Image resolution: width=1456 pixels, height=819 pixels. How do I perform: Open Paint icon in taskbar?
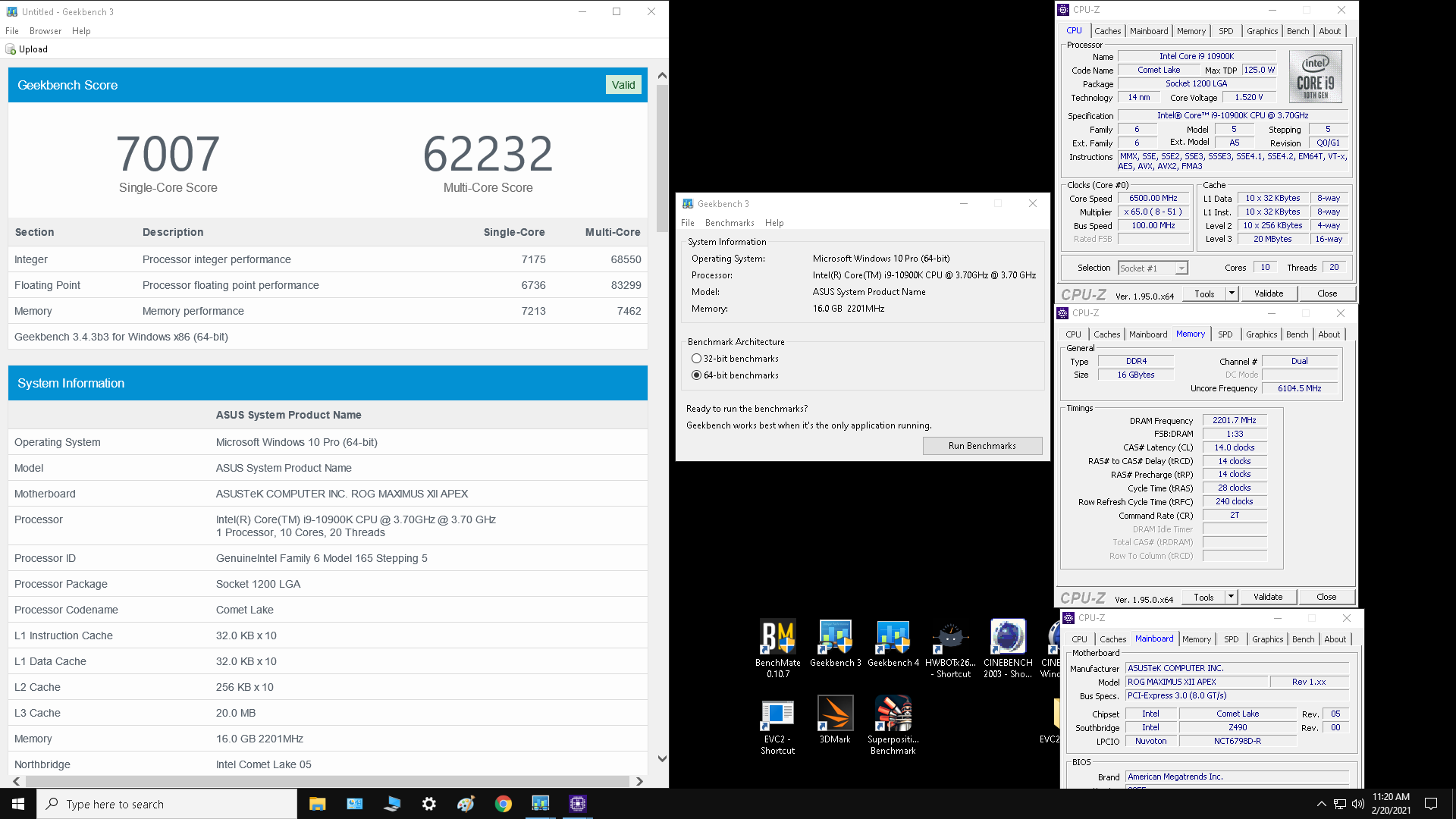click(x=466, y=804)
